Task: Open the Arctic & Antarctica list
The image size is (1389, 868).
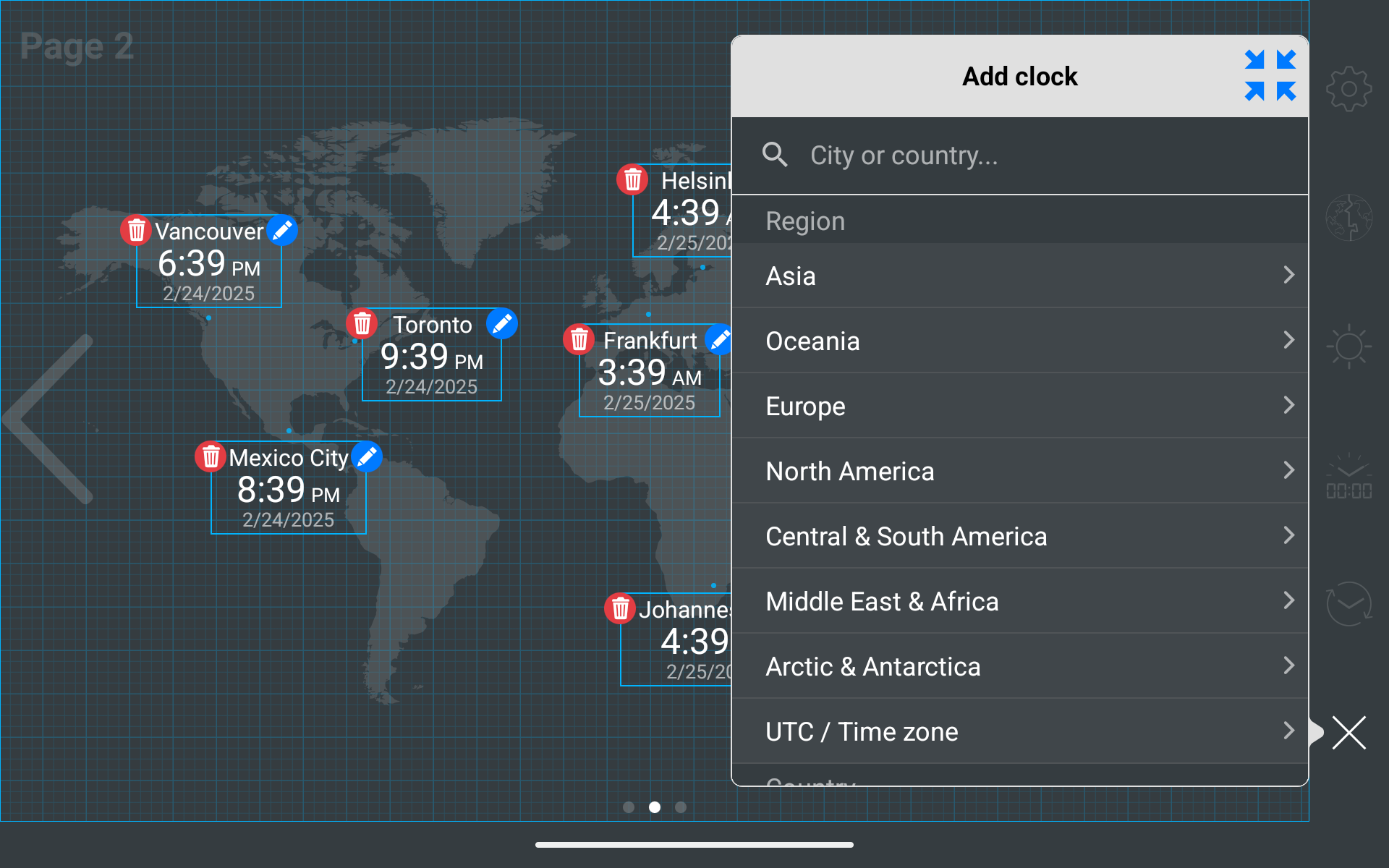Action: 1020,666
